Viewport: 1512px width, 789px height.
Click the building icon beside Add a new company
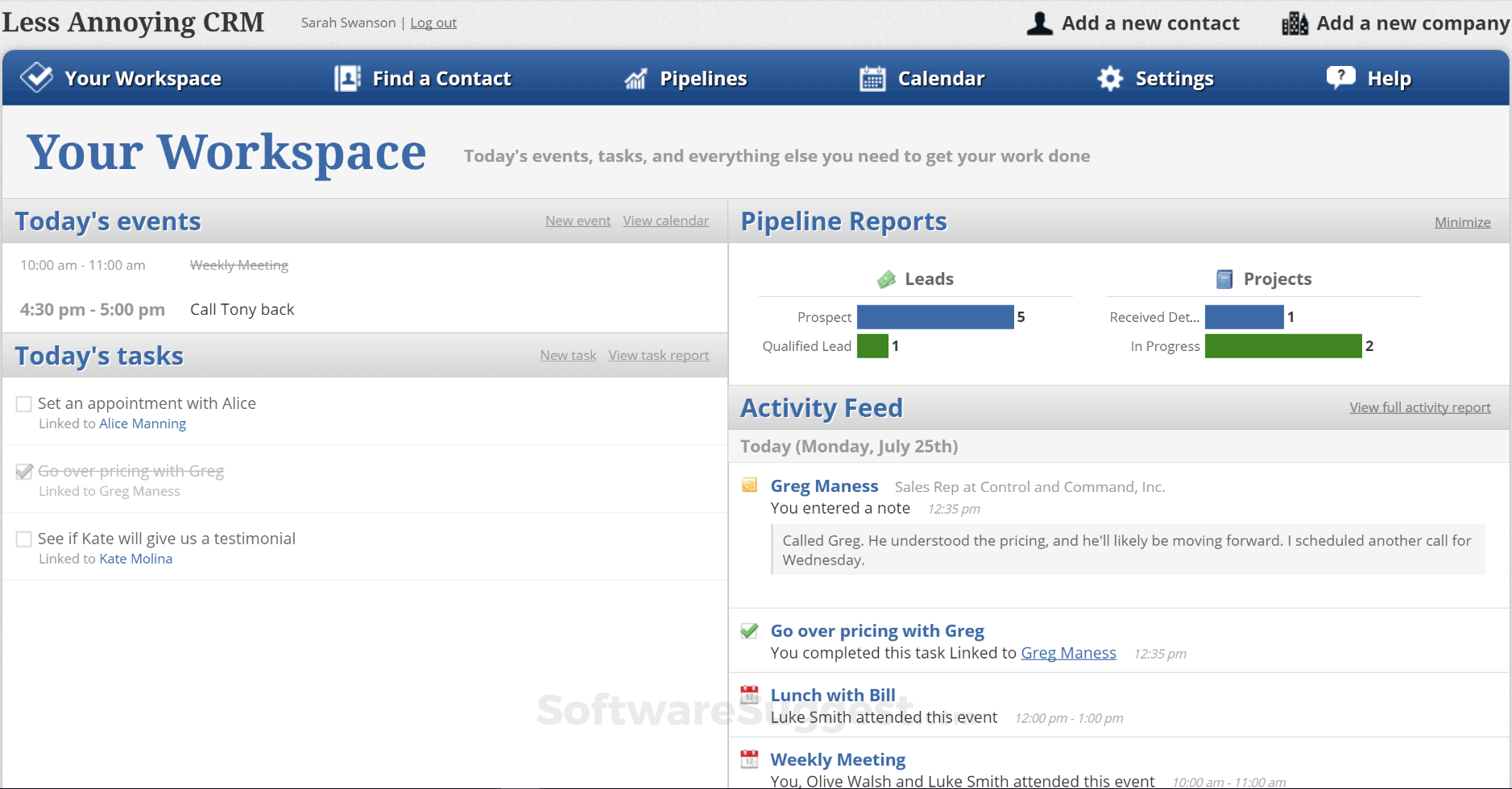pos(1295,23)
